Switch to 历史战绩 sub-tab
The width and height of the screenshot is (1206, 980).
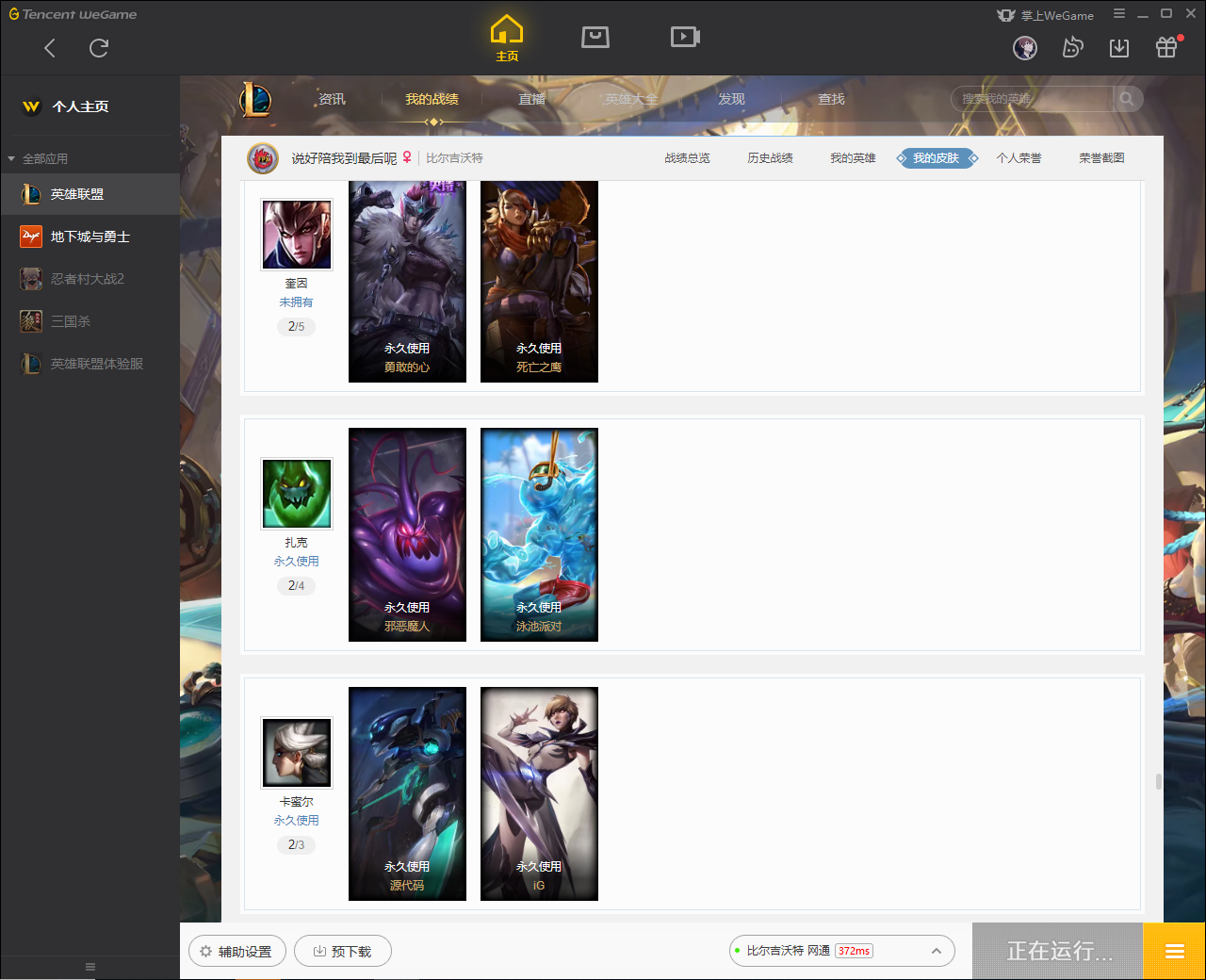770,158
